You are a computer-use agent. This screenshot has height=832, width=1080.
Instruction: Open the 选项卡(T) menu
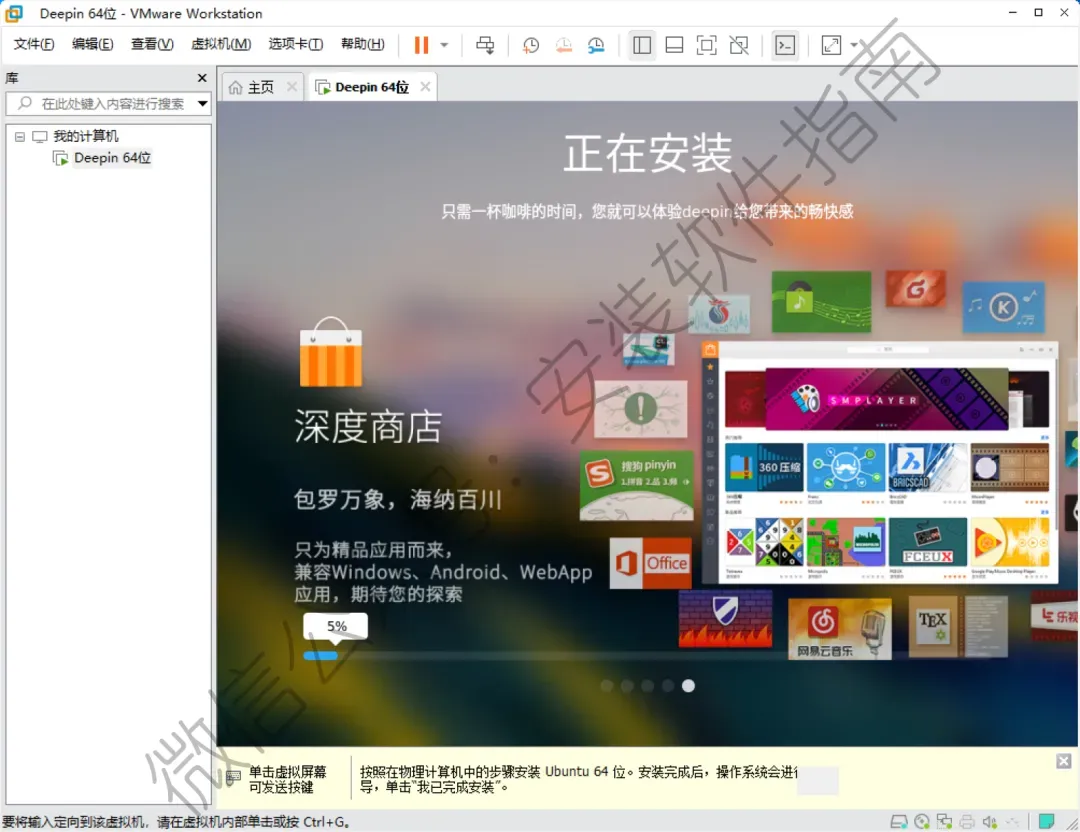click(x=295, y=44)
